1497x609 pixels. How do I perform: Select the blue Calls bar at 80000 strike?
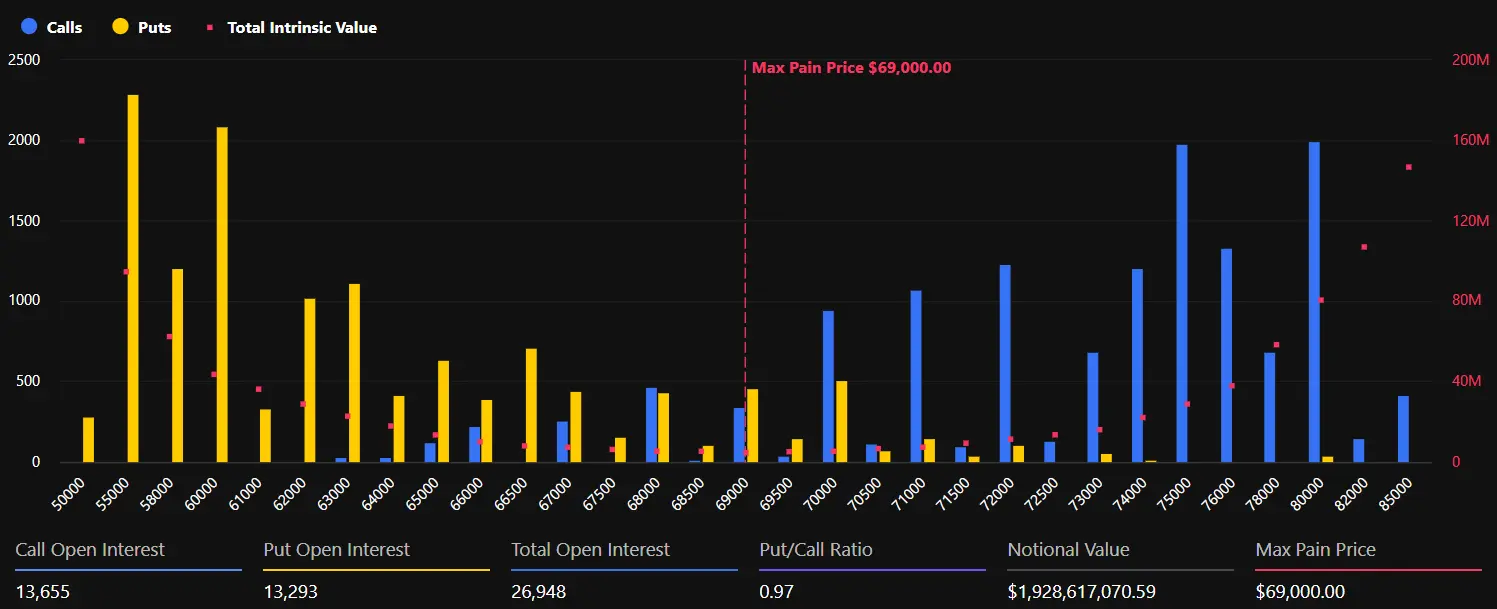click(x=1314, y=302)
